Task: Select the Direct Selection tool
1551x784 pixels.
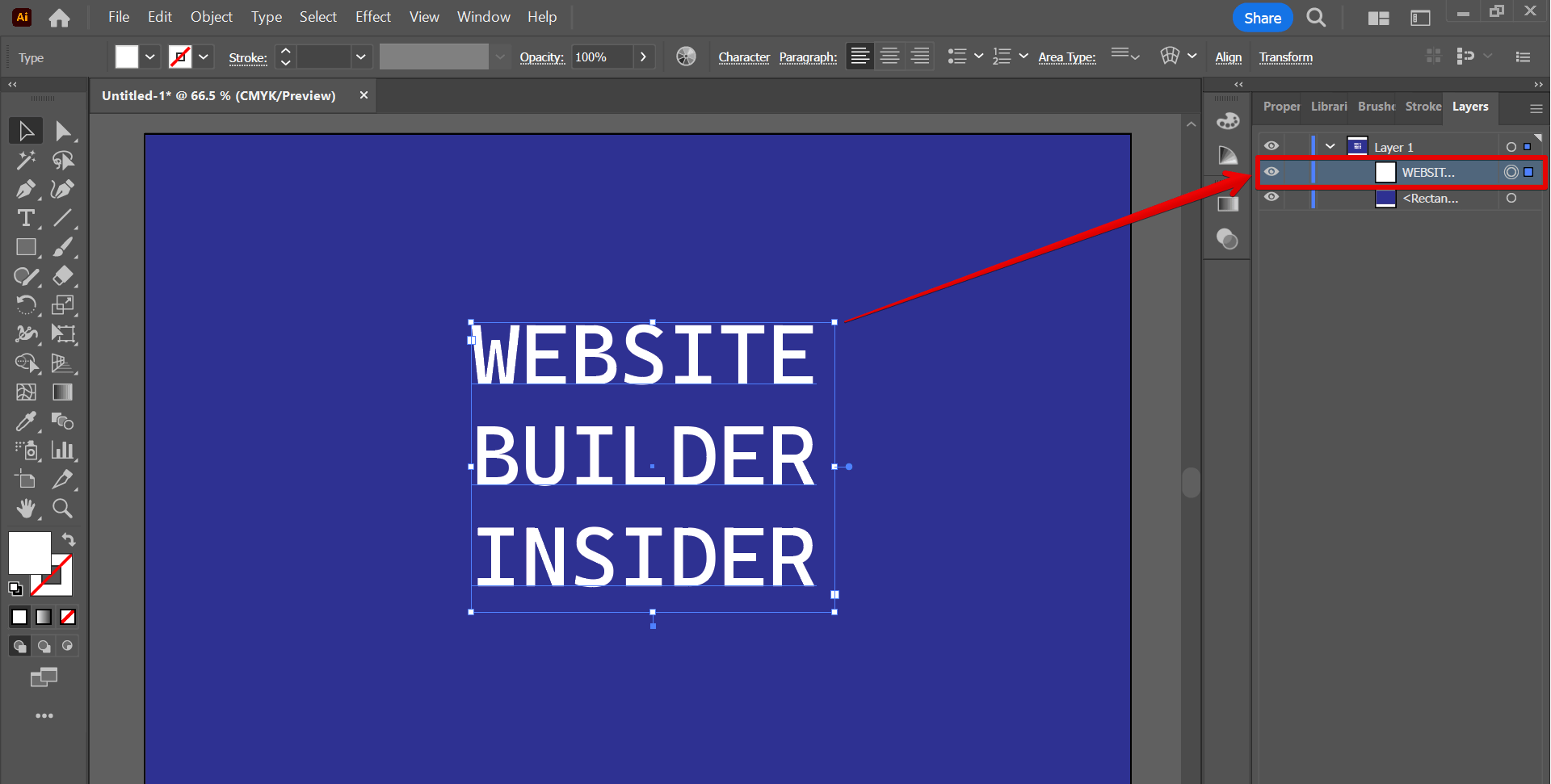Action: (62, 130)
